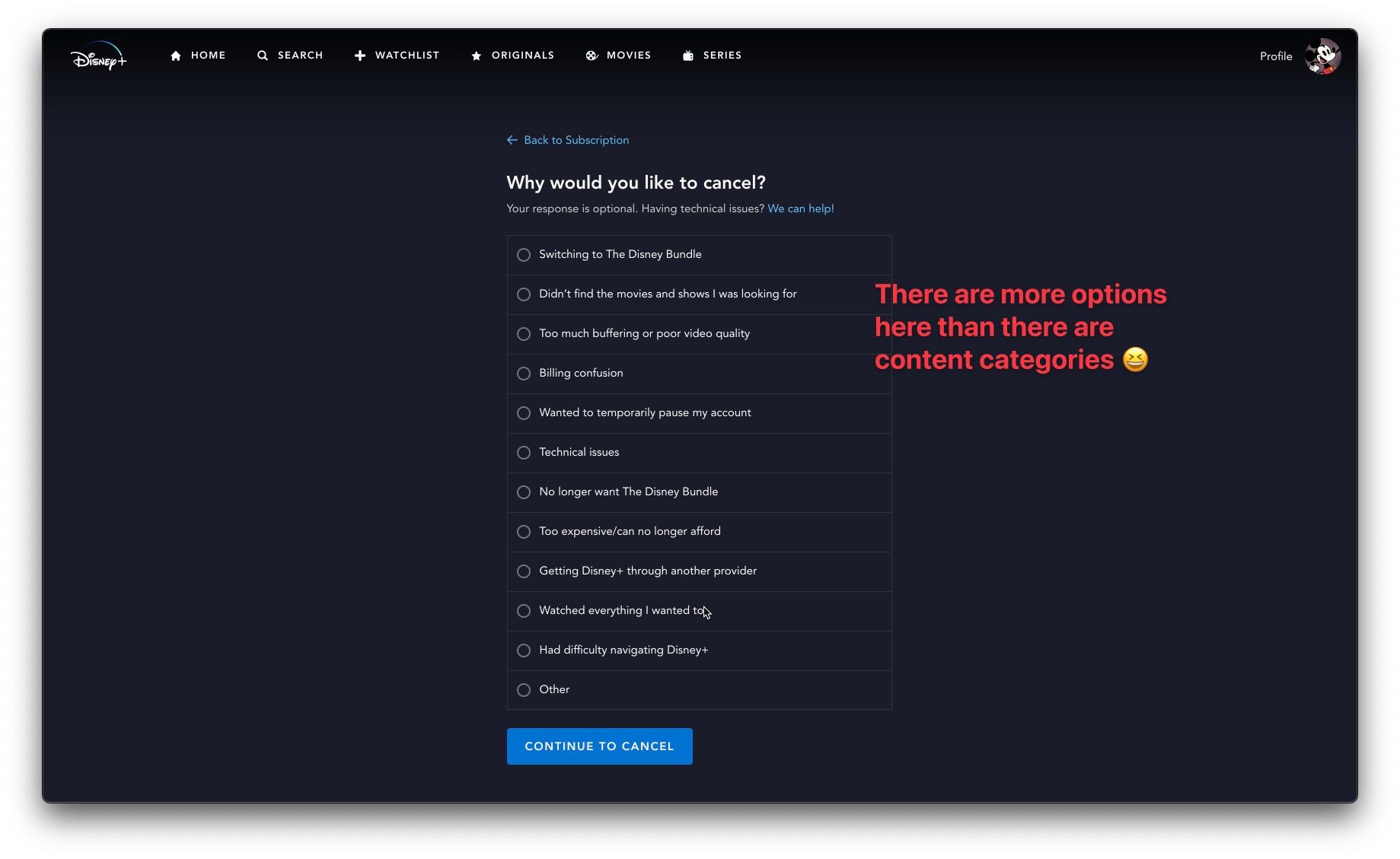The width and height of the screenshot is (1400, 859).
Task: Click the Movies film reel icon
Action: click(x=592, y=56)
